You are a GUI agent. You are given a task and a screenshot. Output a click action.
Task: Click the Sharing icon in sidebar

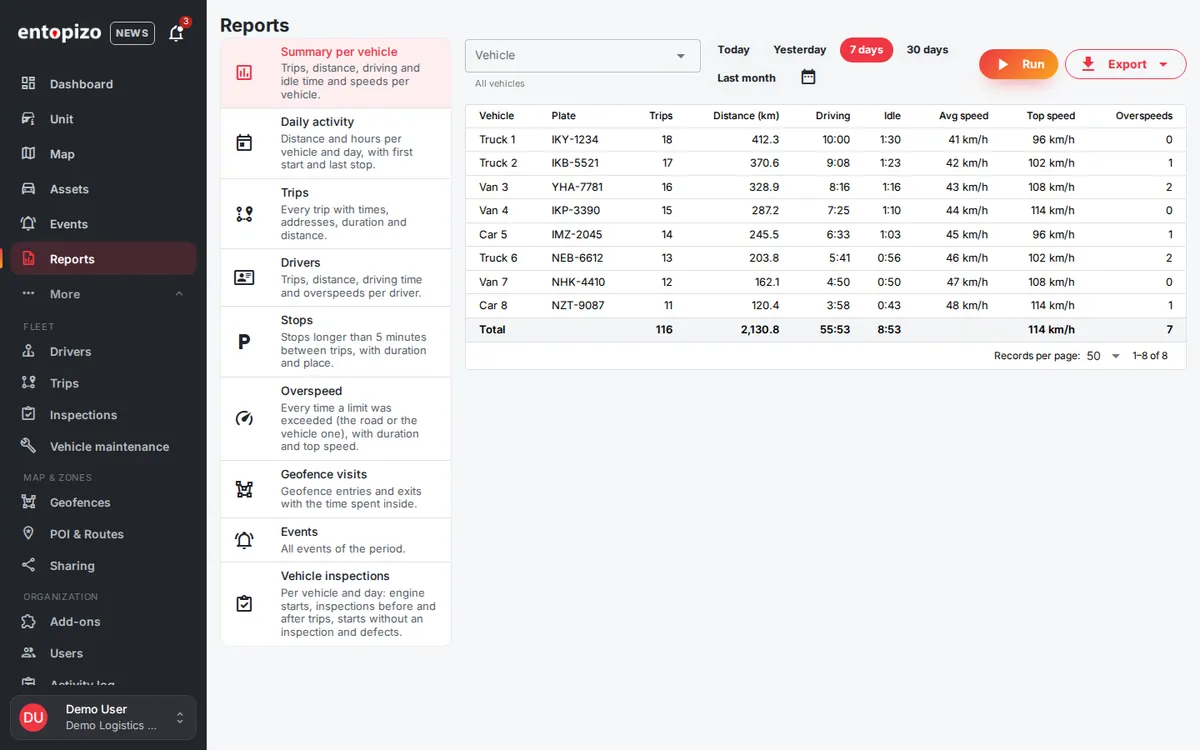pos(29,566)
